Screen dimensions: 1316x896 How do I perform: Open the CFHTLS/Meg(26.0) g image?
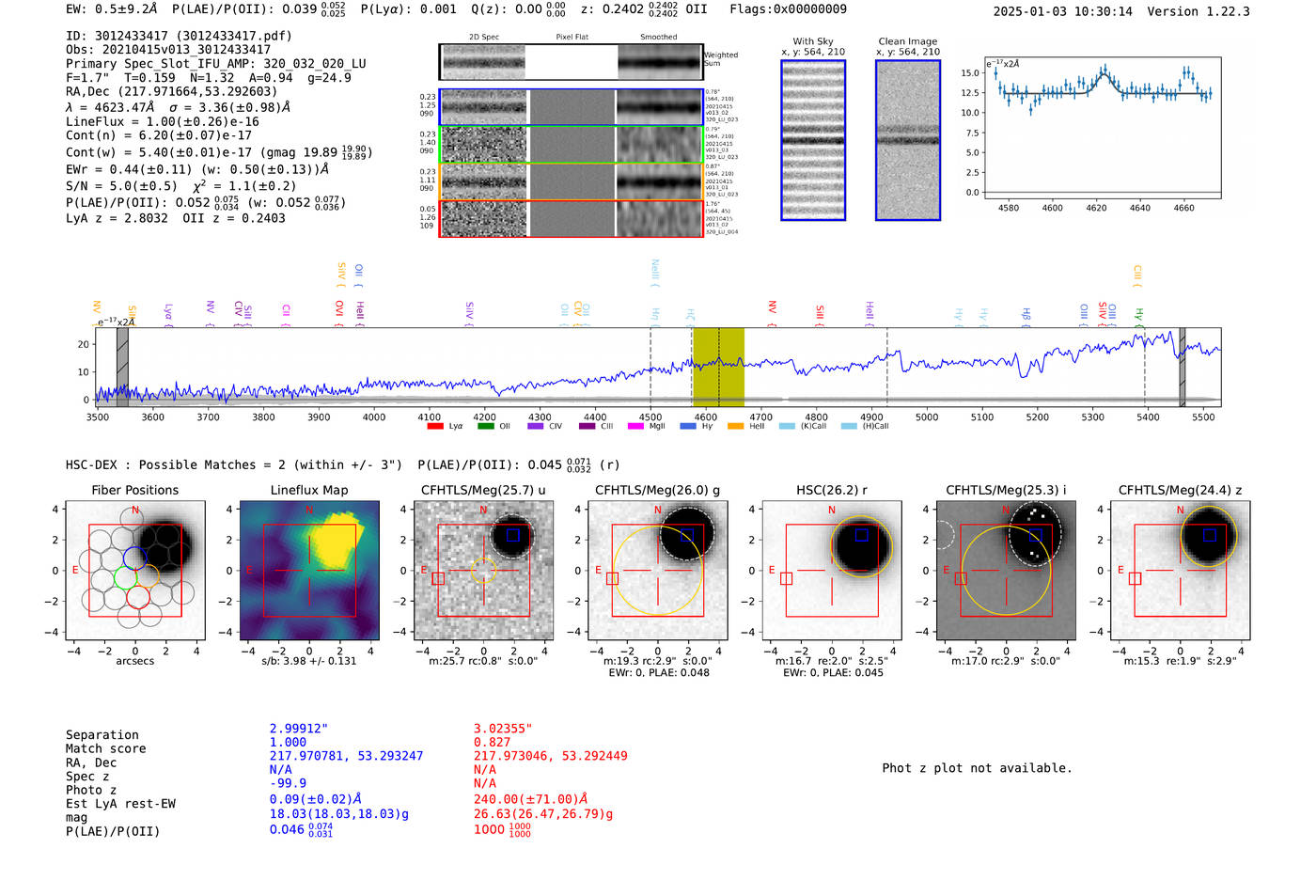pyautogui.click(x=658, y=571)
